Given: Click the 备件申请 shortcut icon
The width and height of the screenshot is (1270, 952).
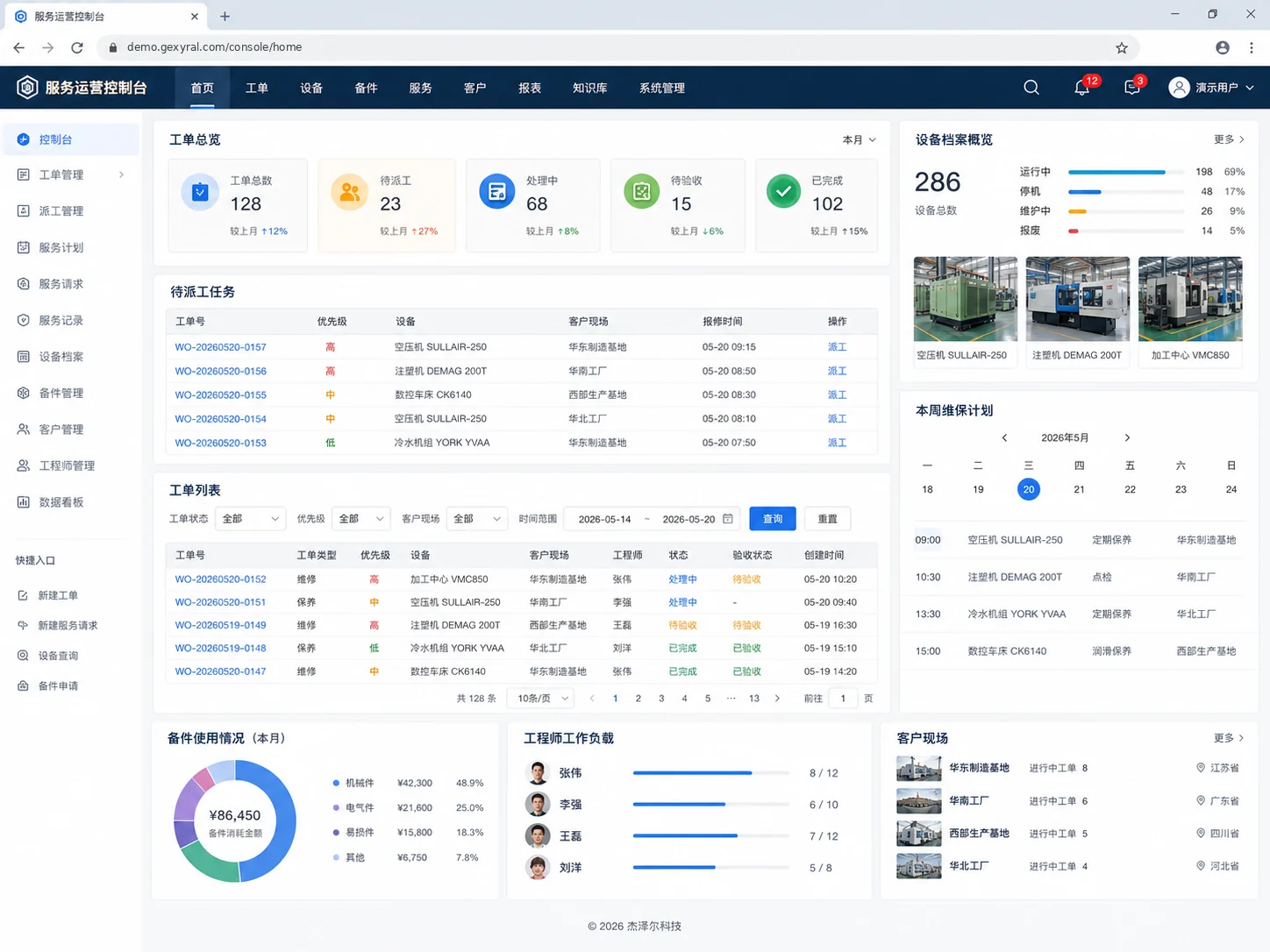Looking at the screenshot, I should (x=23, y=686).
